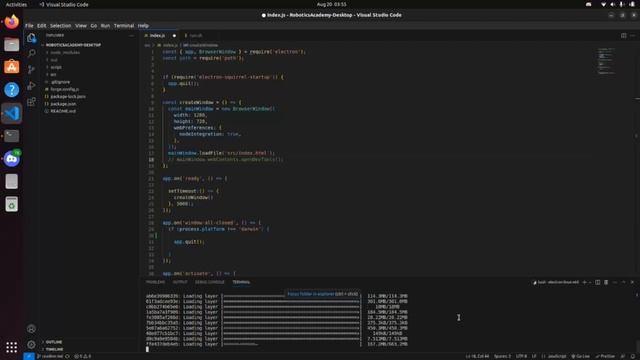
Task: Split the editor right
Action: point(624,36)
